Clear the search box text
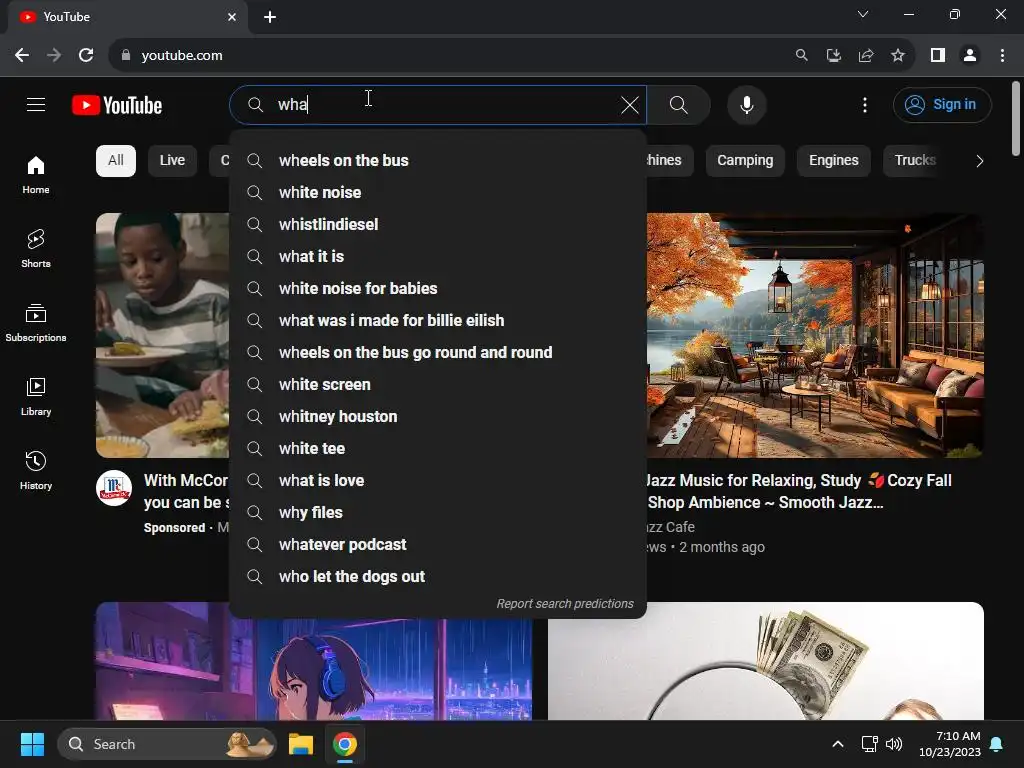This screenshot has height=768, width=1024. pyautogui.click(x=630, y=104)
